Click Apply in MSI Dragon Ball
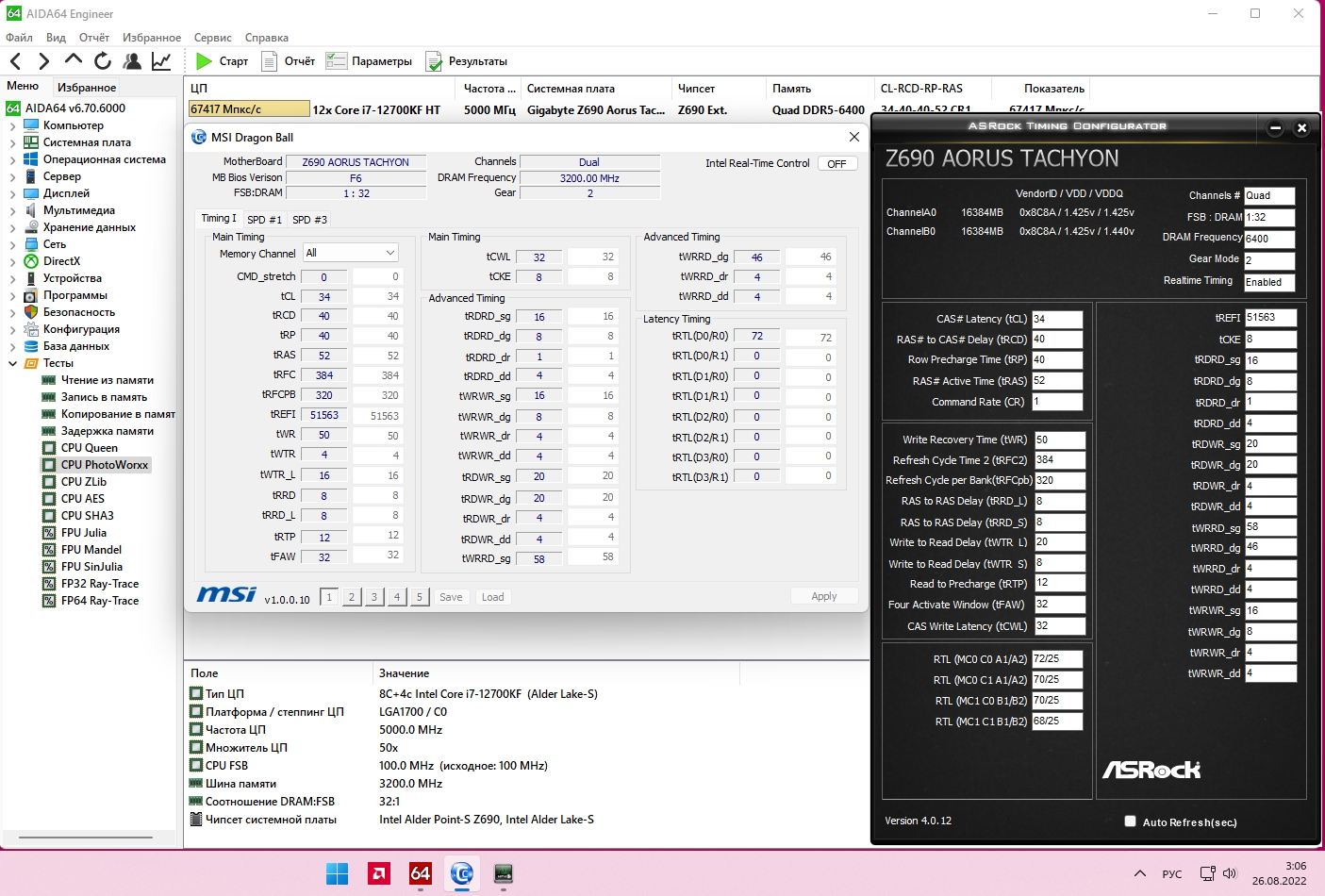The width and height of the screenshot is (1325, 896). (x=824, y=596)
